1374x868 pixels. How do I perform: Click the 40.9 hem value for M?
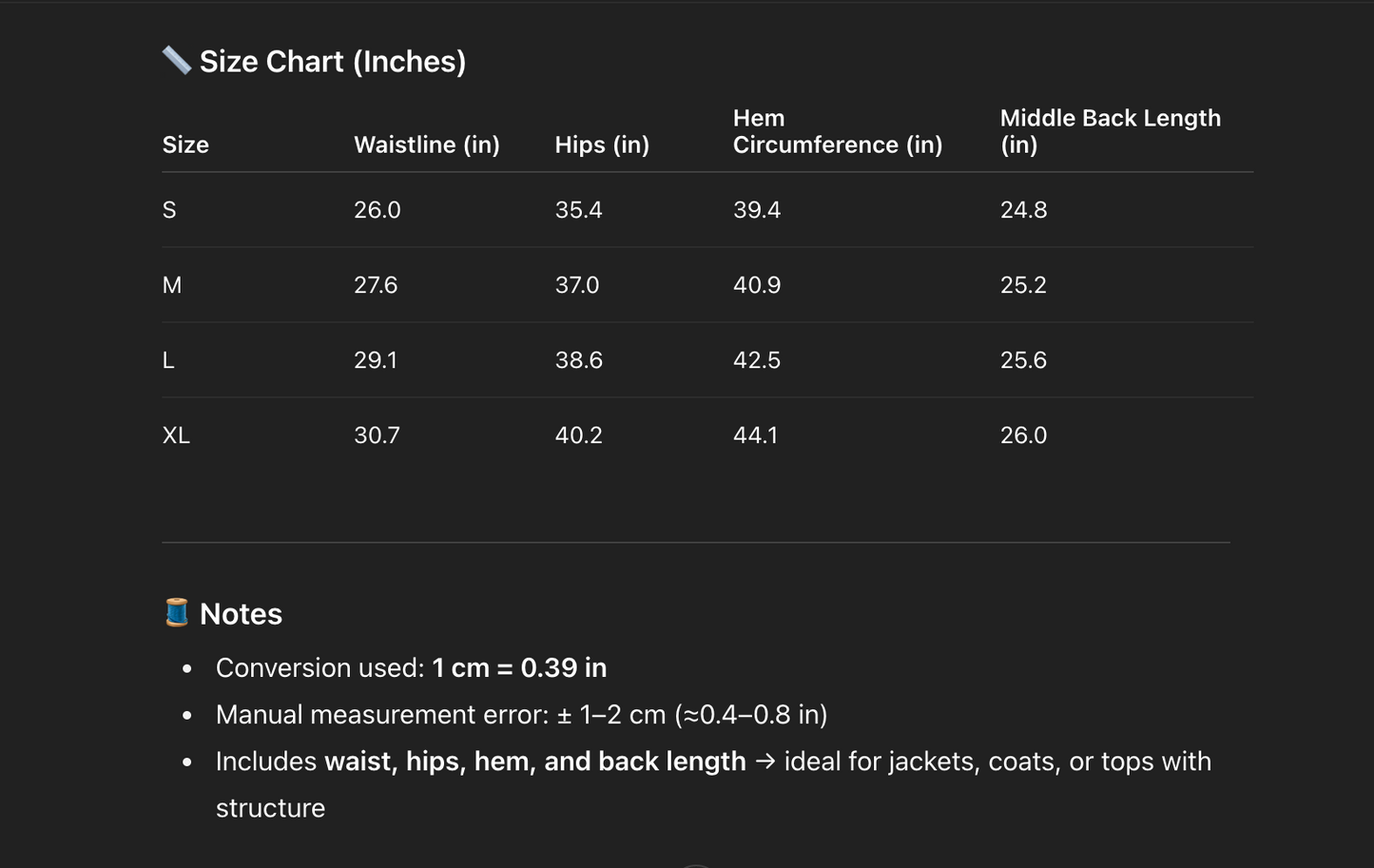[756, 285]
